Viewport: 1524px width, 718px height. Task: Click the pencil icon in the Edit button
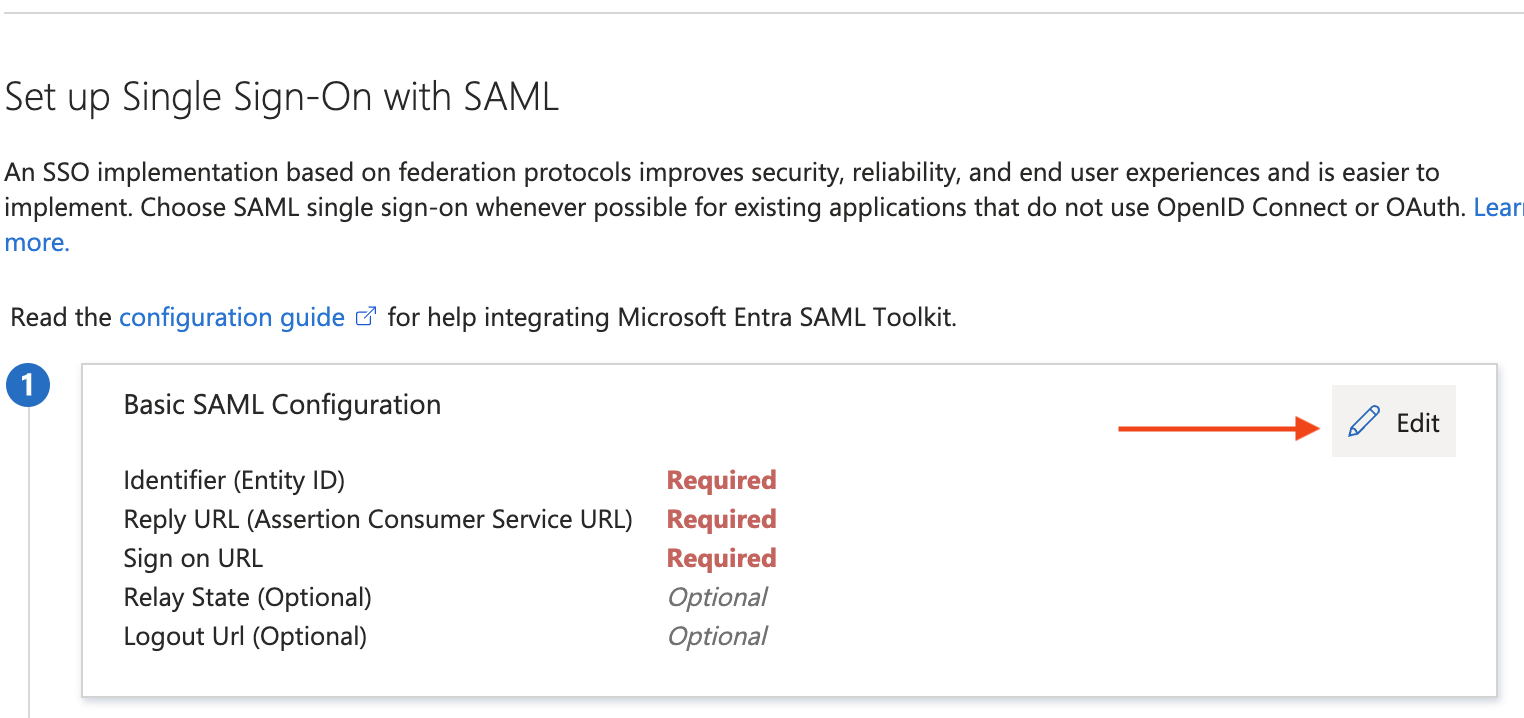tap(1363, 422)
